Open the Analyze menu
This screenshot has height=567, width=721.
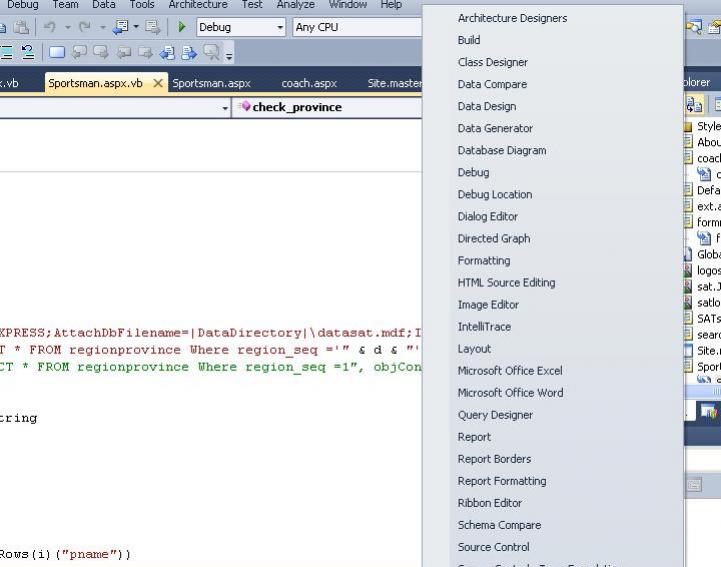pyautogui.click(x=296, y=5)
